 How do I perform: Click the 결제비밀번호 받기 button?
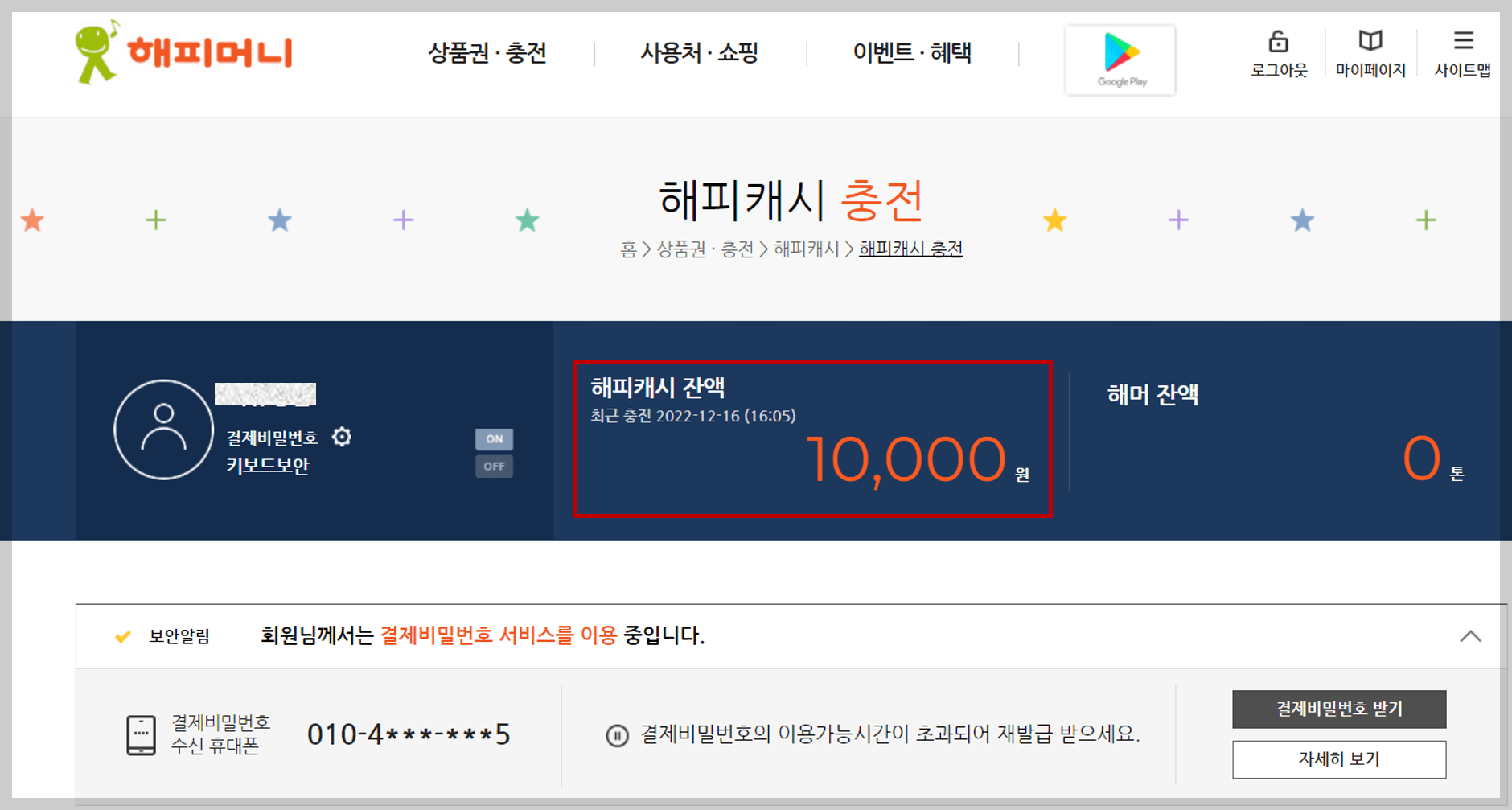coord(1338,709)
